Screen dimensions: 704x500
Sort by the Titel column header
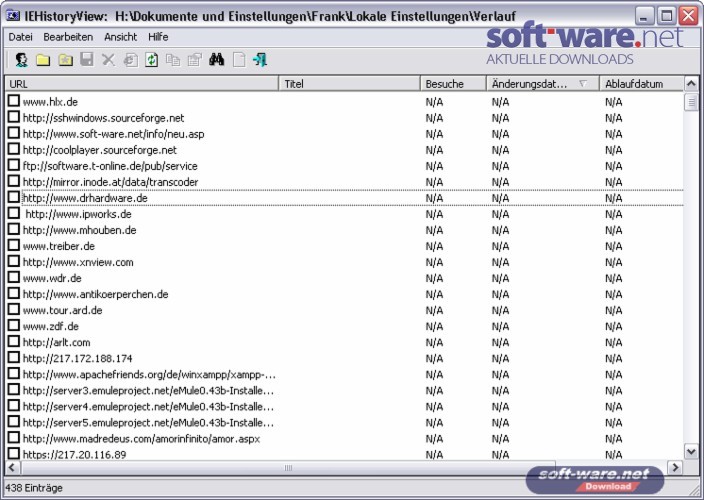coord(350,84)
